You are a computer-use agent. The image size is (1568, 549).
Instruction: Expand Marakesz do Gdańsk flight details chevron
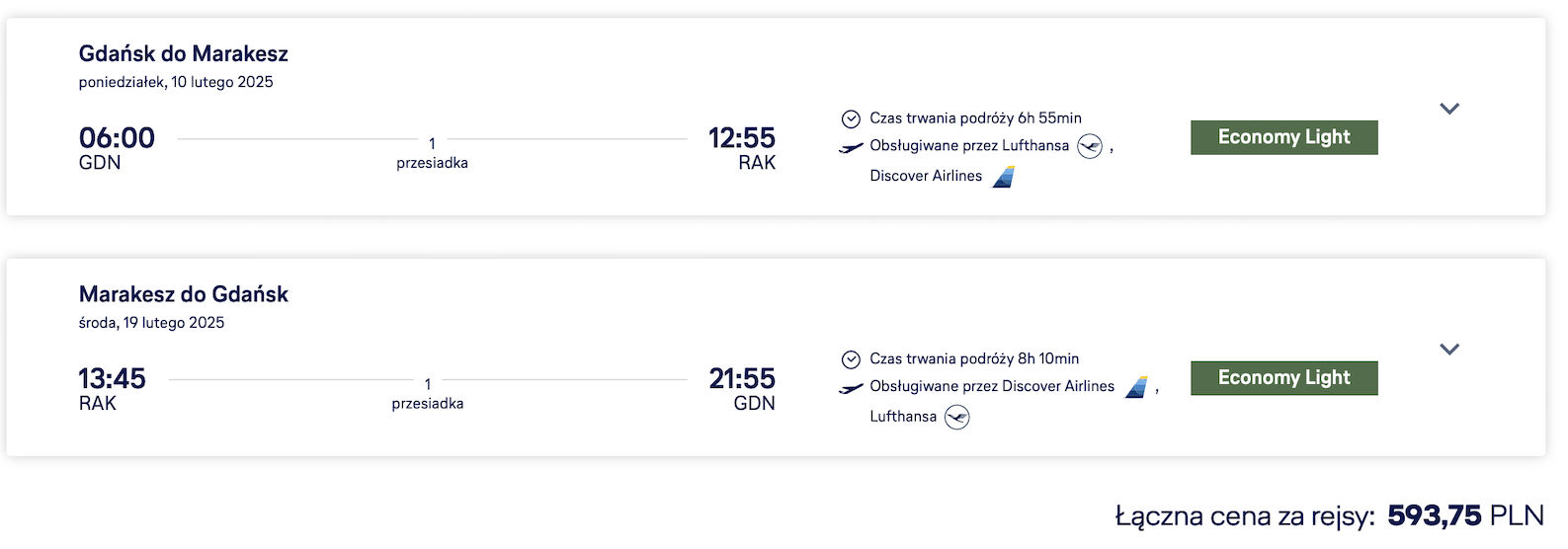1449,349
